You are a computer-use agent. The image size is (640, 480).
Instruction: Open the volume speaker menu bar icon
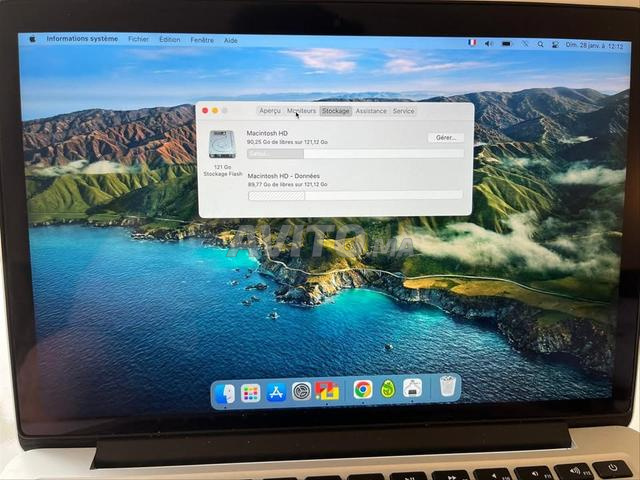pyautogui.click(x=489, y=44)
